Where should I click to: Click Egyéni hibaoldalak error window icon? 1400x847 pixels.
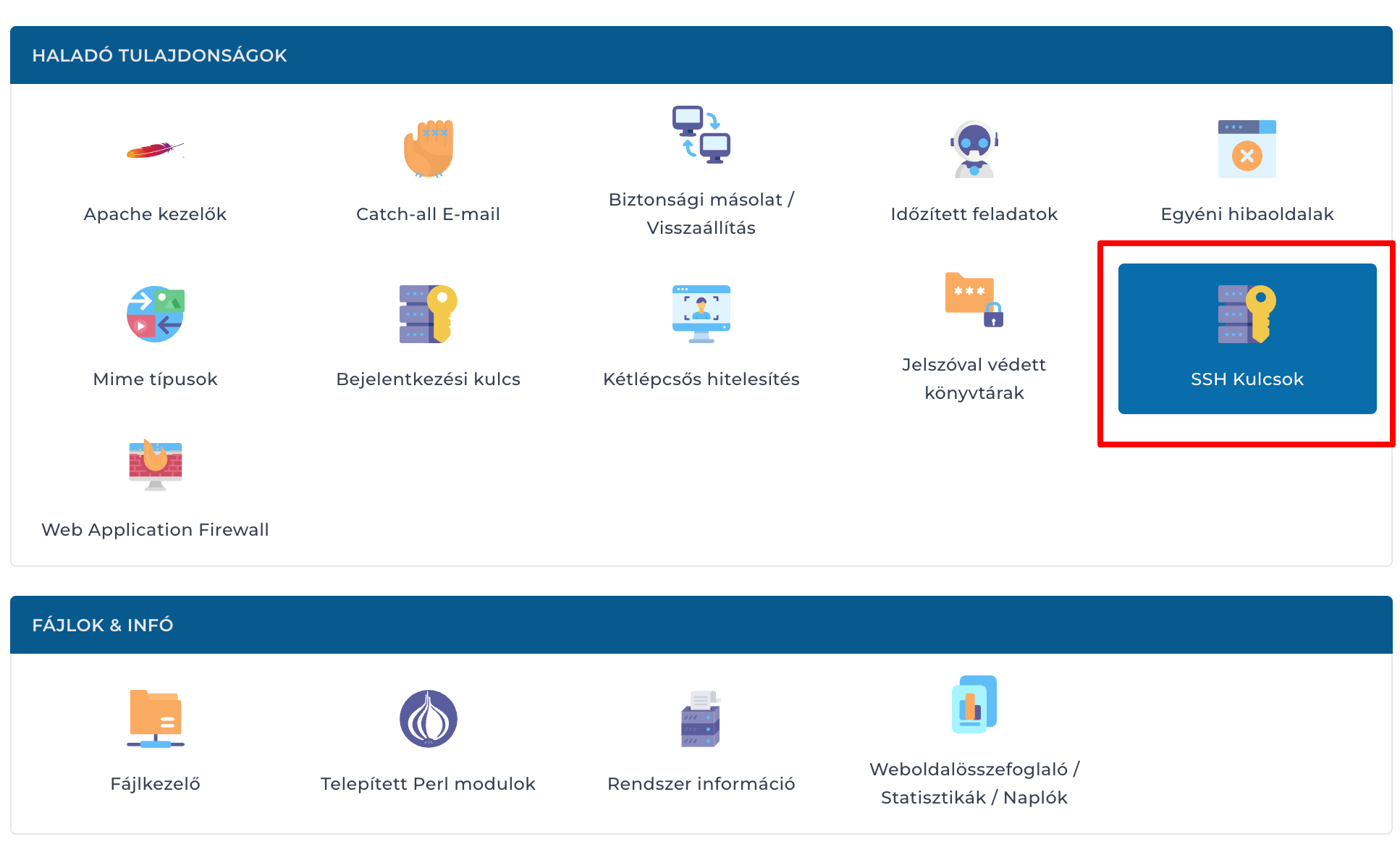tap(1247, 149)
